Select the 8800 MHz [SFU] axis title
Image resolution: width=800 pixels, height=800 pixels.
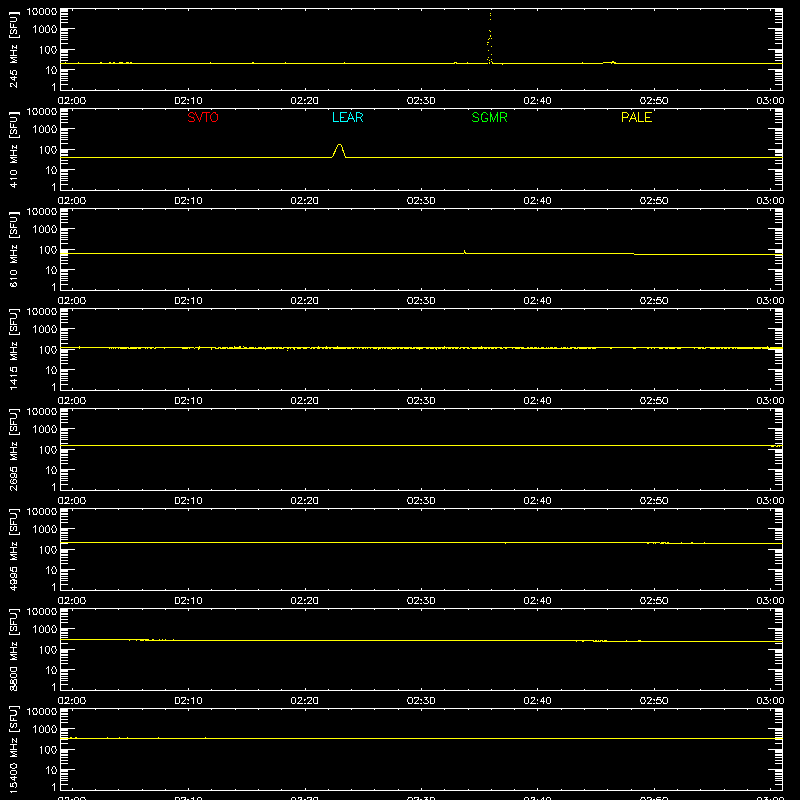point(14,649)
